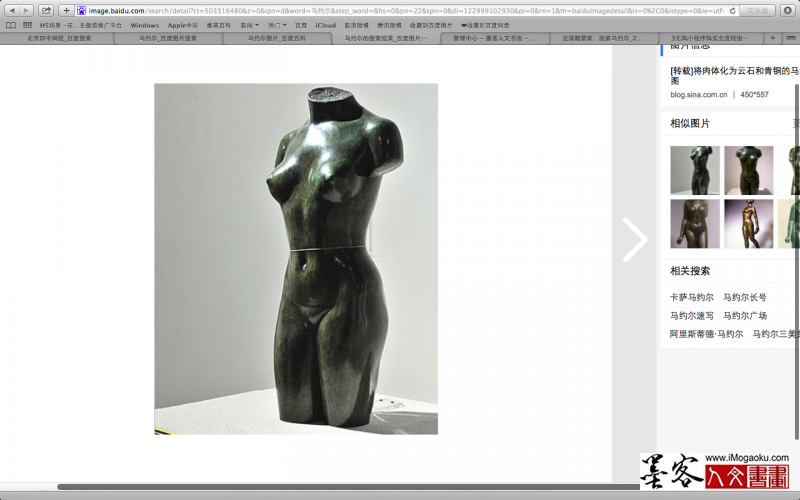Switch to the 3元购小程序 tab
The height and width of the screenshot is (500, 800).
[x=710, y=38]
